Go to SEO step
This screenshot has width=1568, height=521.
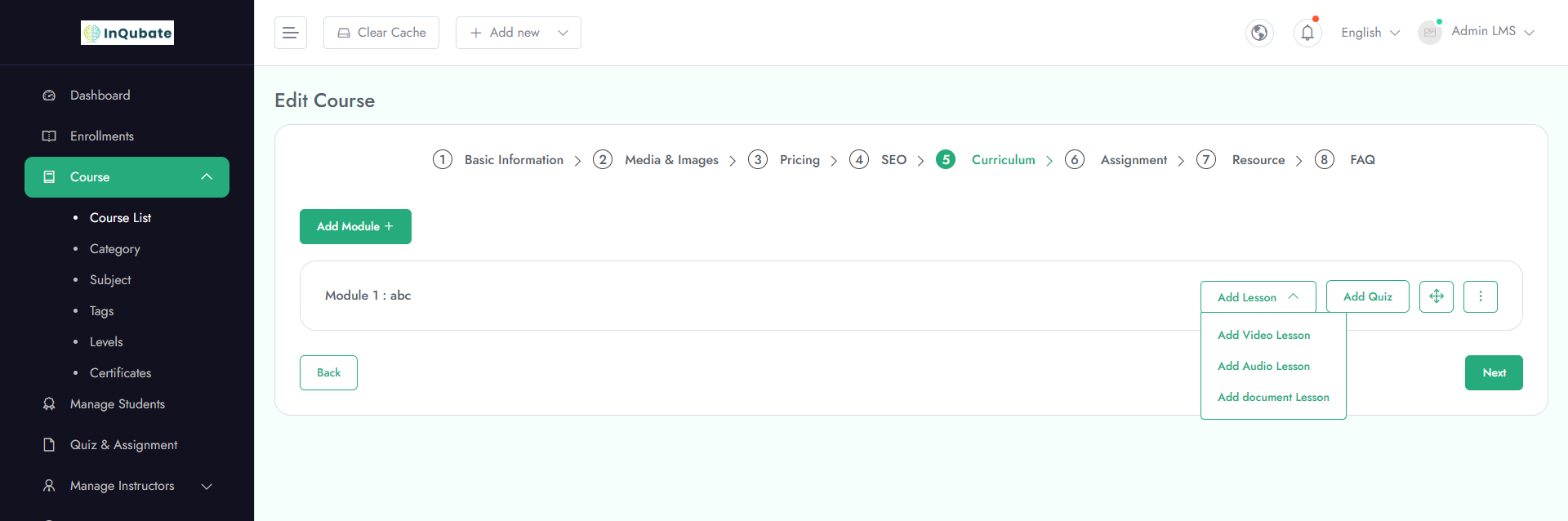click(x=893, y=160)
